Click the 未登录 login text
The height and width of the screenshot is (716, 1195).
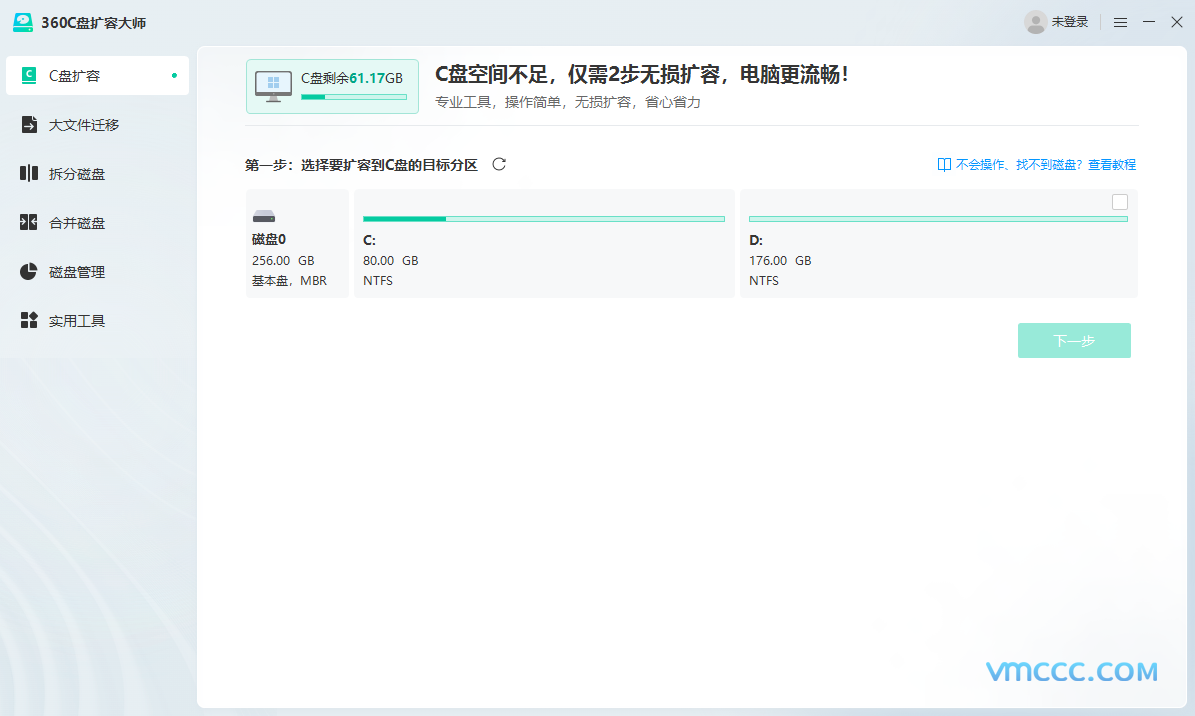1069,22
